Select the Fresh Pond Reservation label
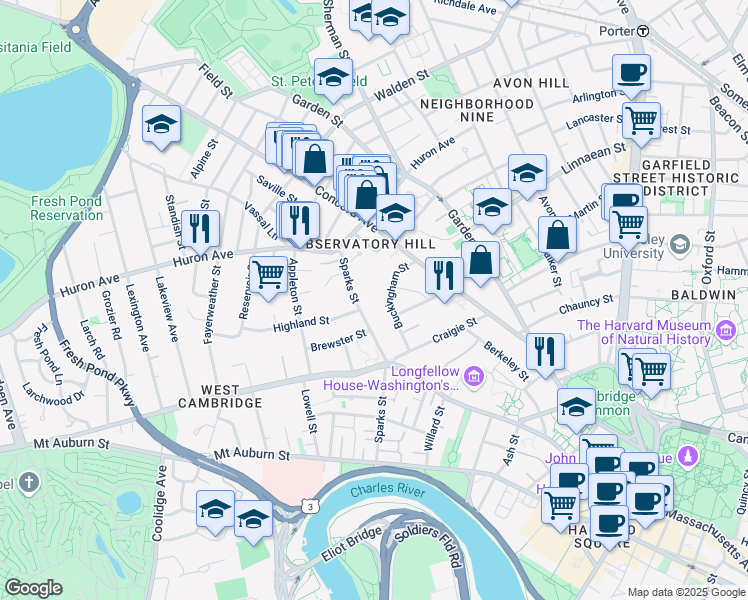 67,208
